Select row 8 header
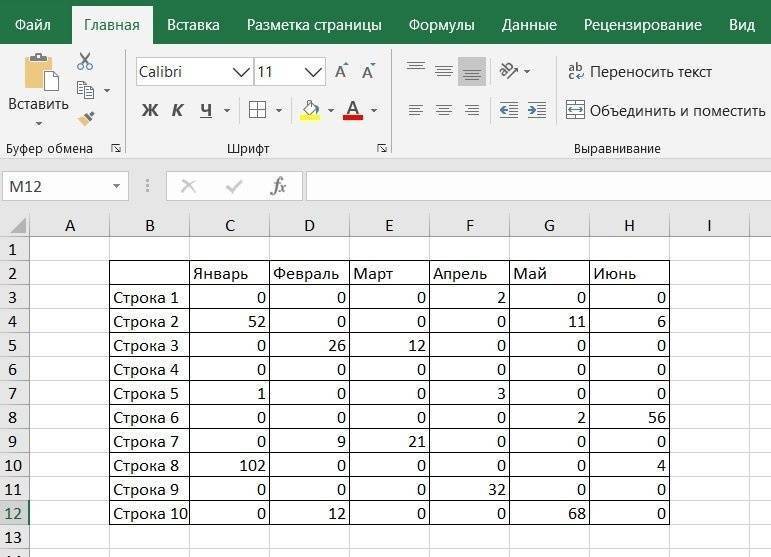771x557 pixels. point(14,417)
